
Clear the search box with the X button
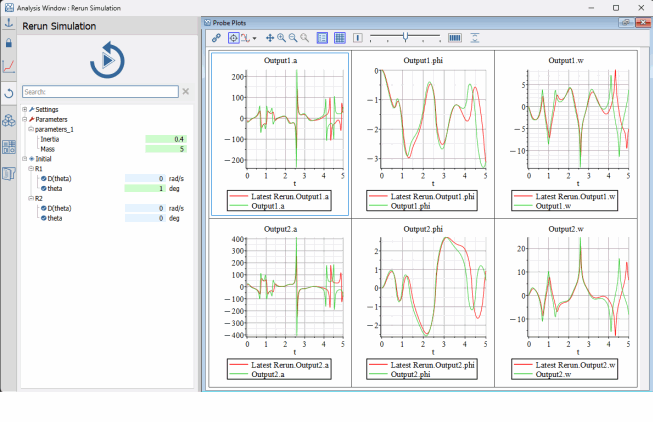point(186,91)
